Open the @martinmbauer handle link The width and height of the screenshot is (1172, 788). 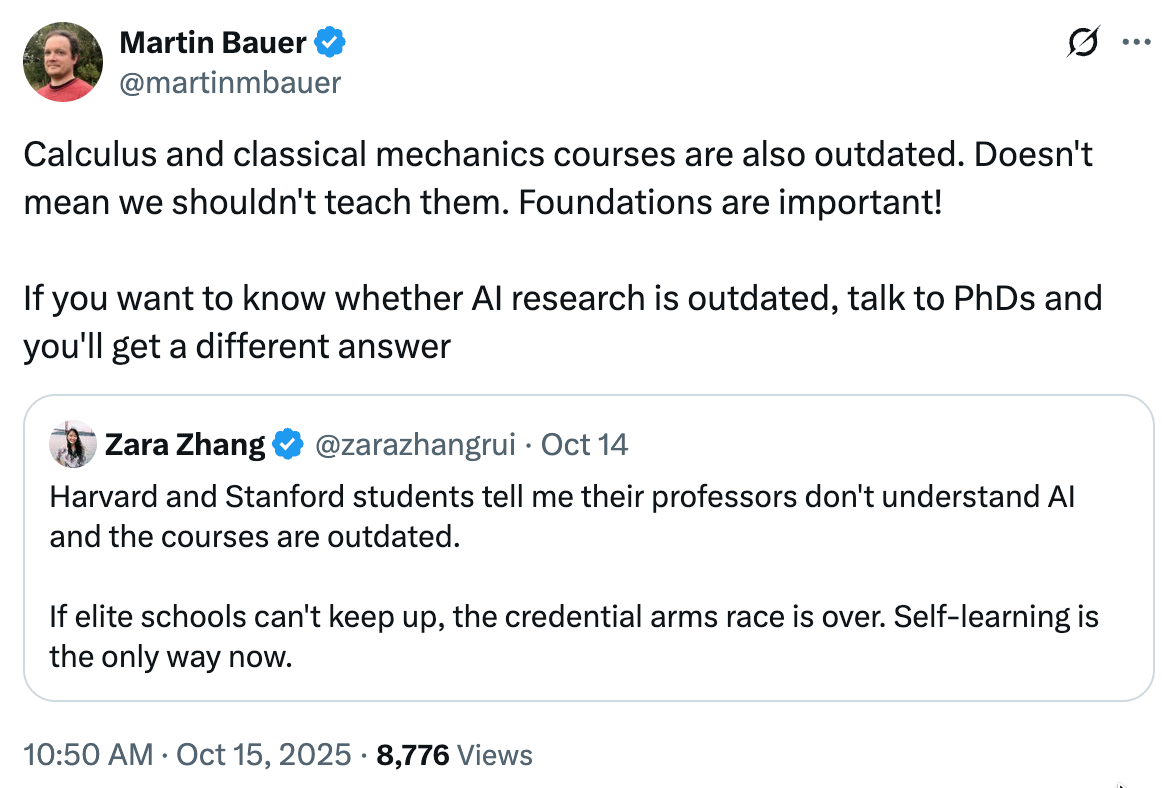(230, 83)
